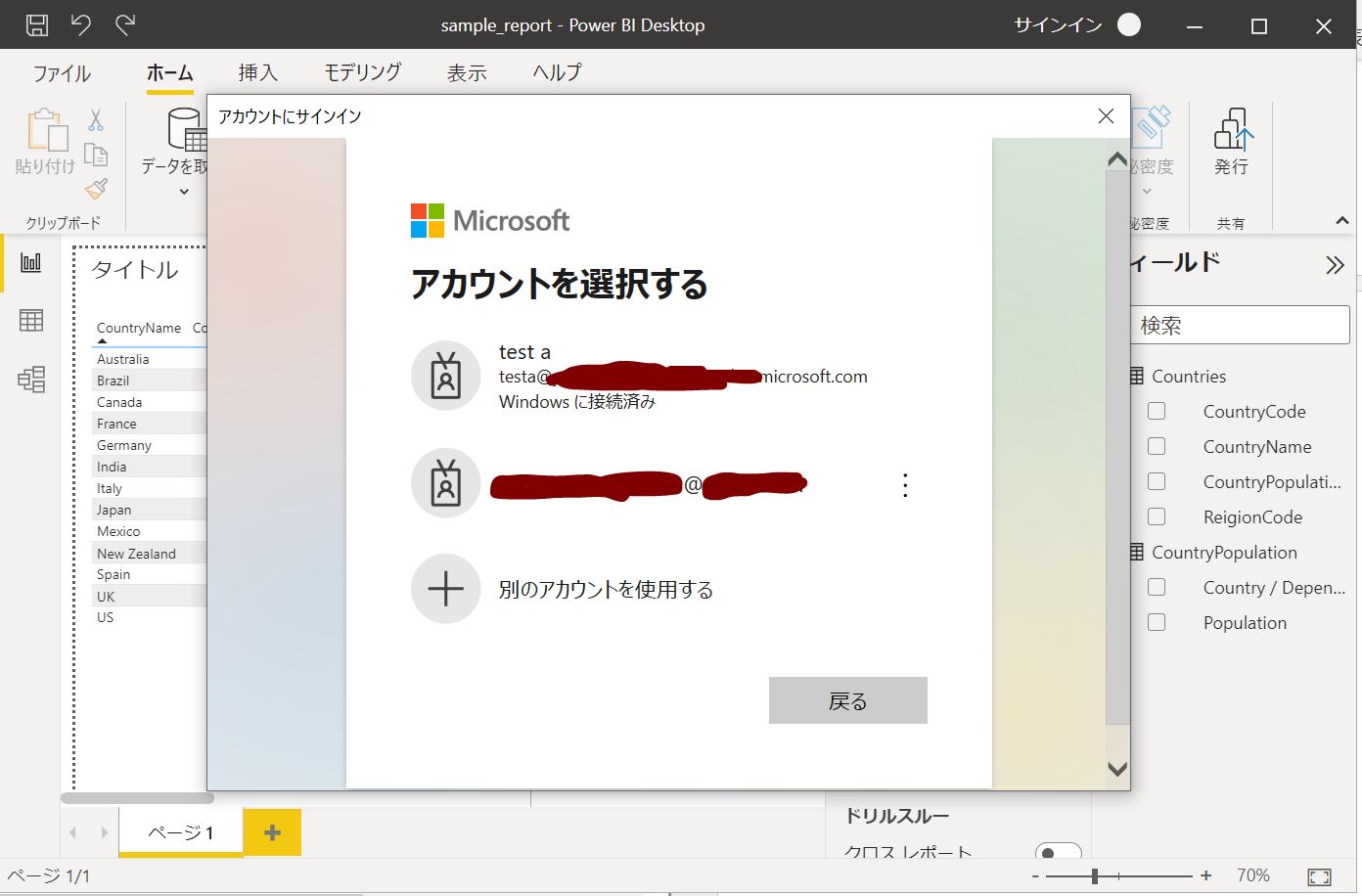
Task: Click the canvas horizontal scrollbar thumb
Action: pyautogui.click(x=137, y=798)
